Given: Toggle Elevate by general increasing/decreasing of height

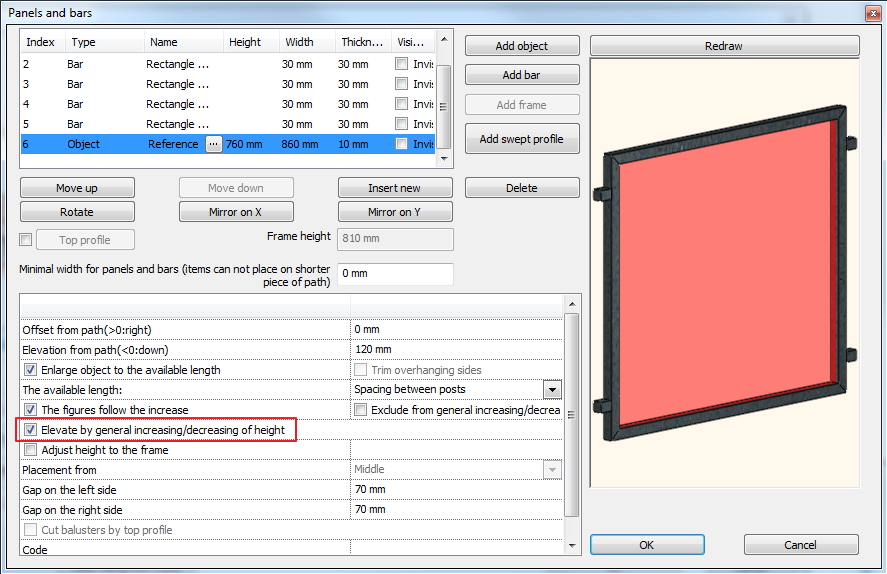Looking at the screenshot, I should [31, 430].
